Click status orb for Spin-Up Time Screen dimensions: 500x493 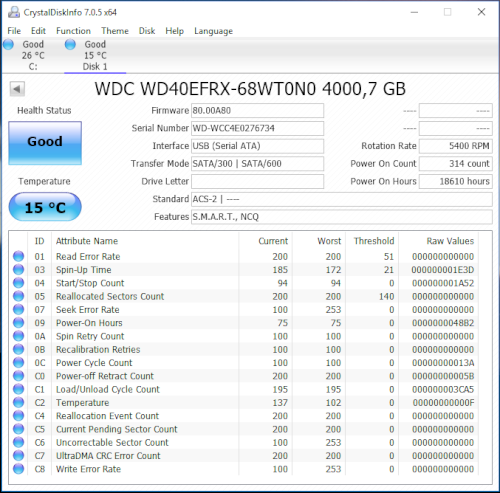click(19, 269)
